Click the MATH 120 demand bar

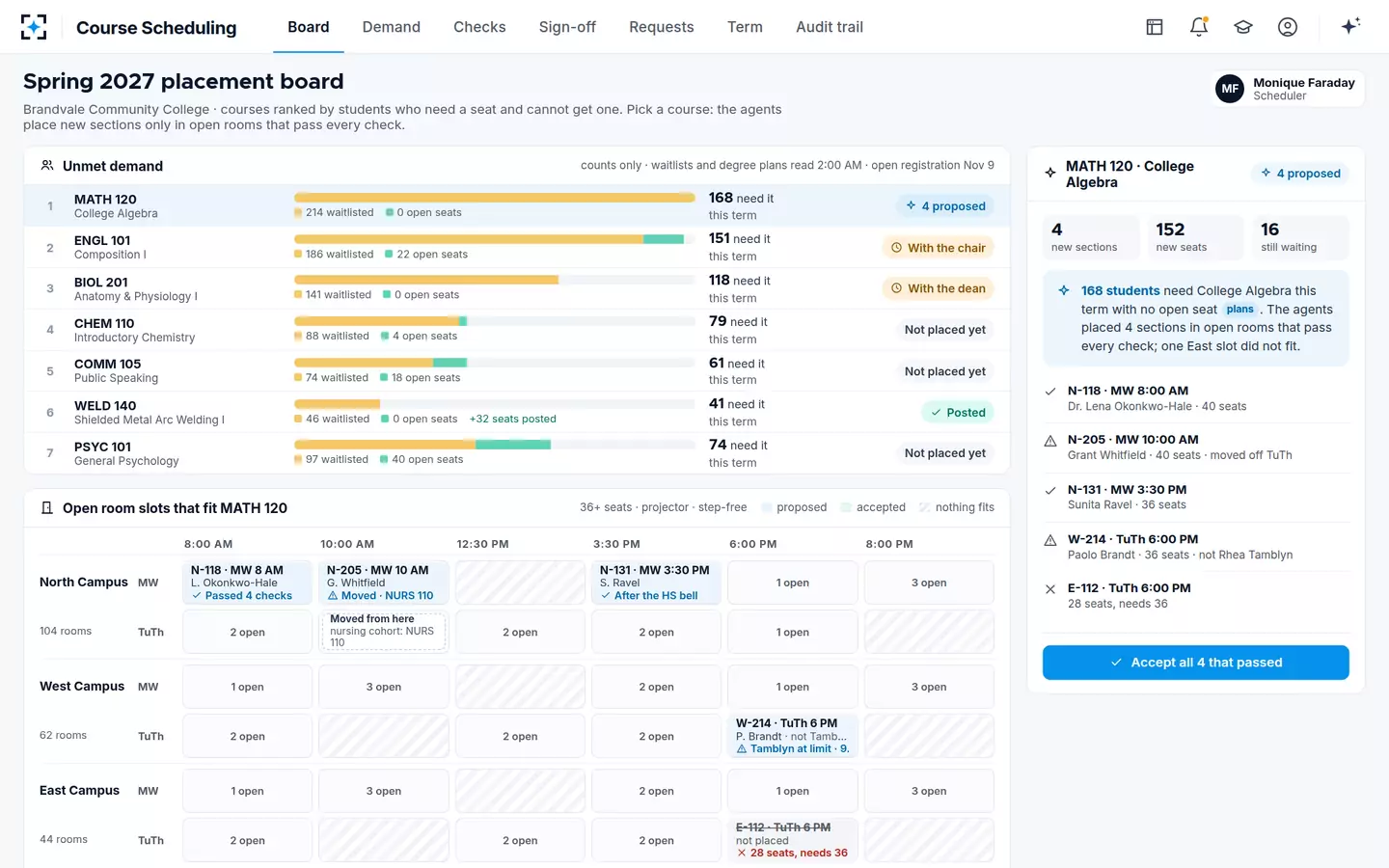[495, 198]
